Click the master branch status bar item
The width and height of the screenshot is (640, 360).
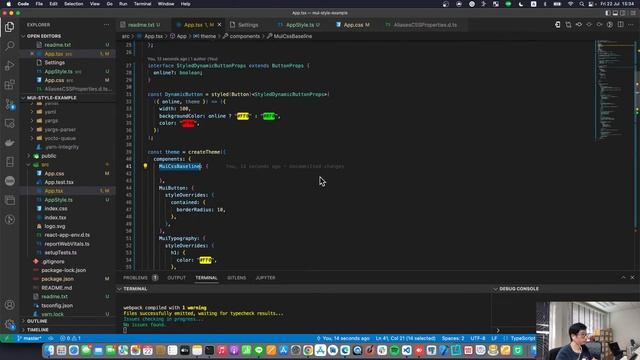coord(29,338)
